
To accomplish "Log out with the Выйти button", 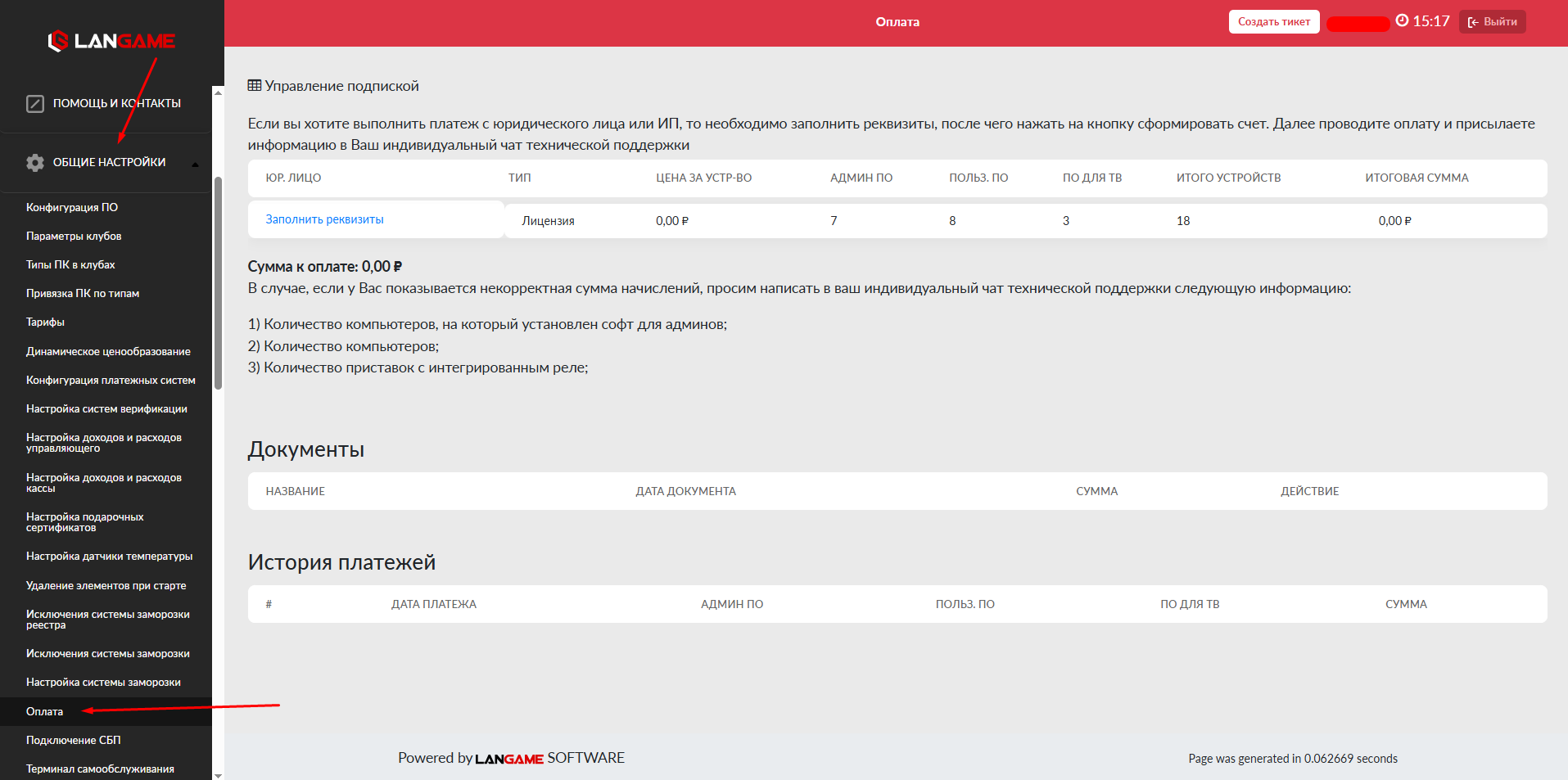I will pyautogui.click(x=1492, y=22).
